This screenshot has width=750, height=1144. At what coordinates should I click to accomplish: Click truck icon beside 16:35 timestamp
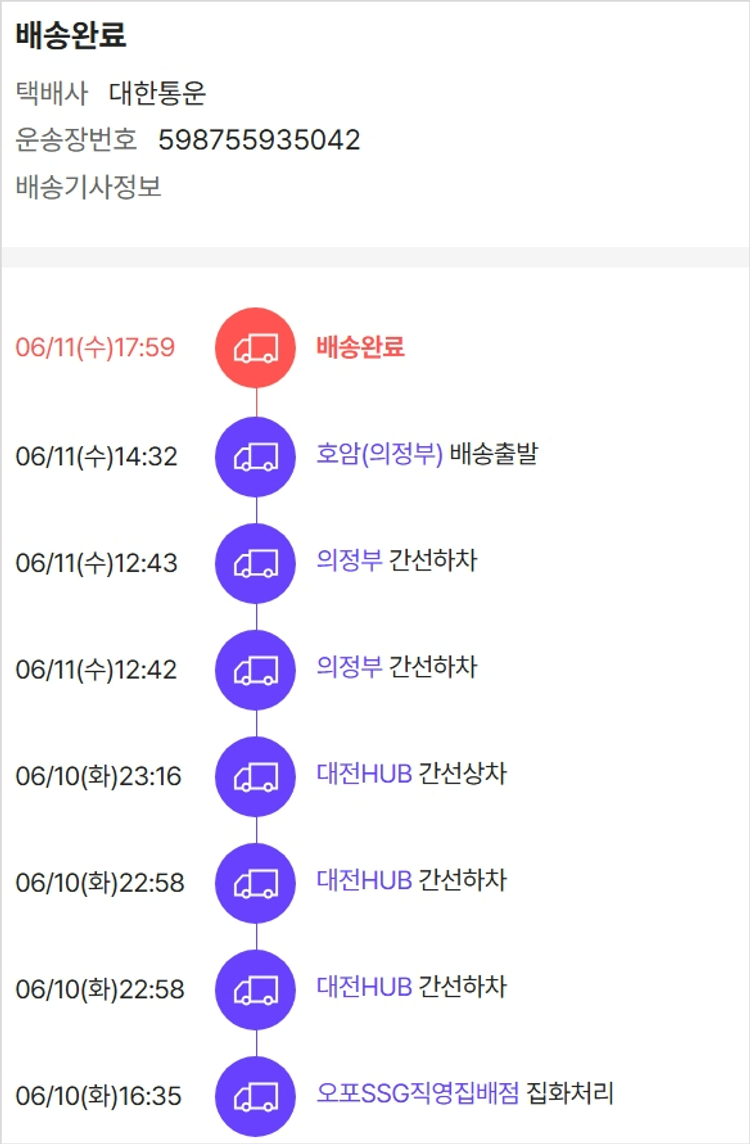click(256, 1096)
